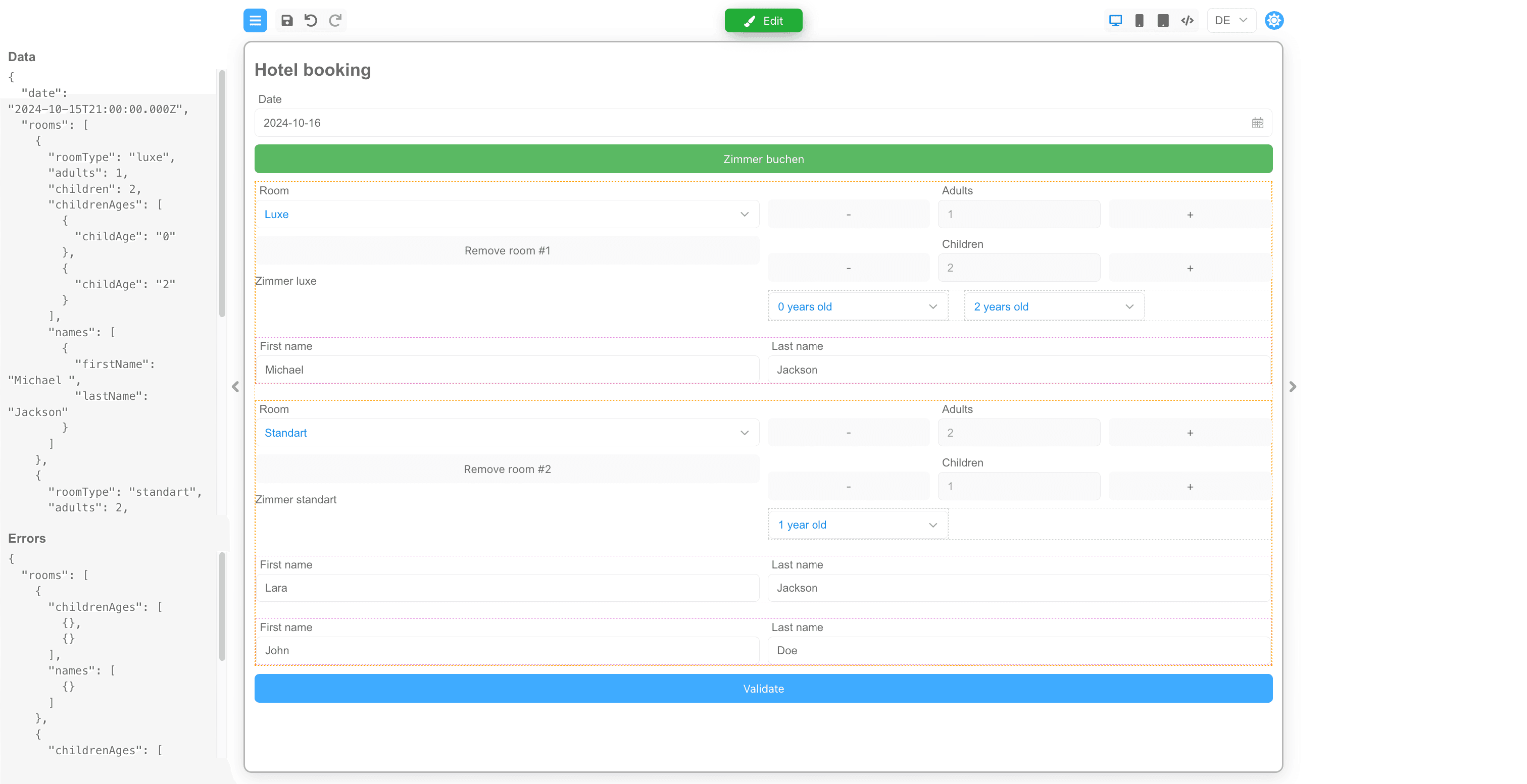Screen dimensions: 1527x784
Task: Open the 2 years old dropdown
Action: (x=1053, y=307)
